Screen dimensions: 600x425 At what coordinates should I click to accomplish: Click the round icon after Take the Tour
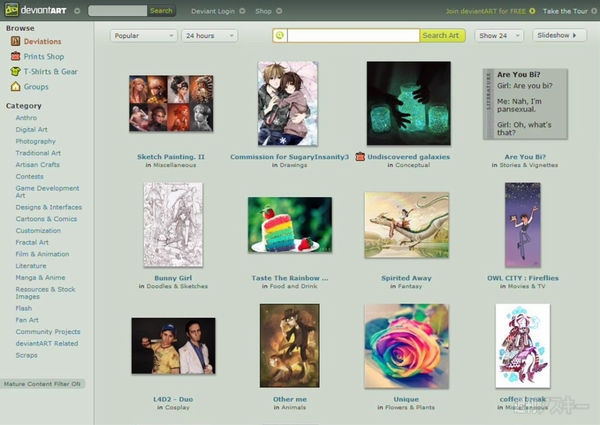point(594,11)
